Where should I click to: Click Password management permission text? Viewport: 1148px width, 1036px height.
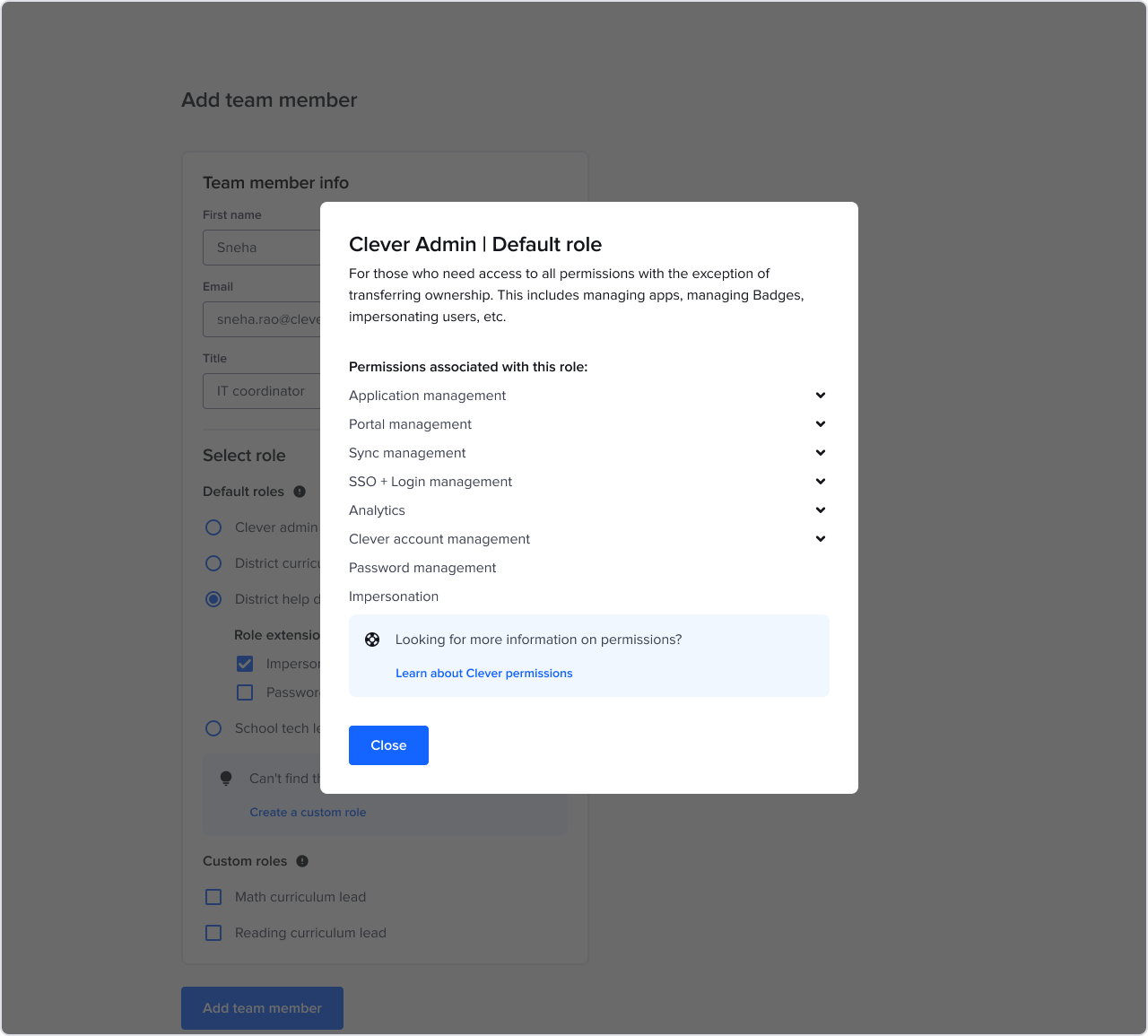click(x=422, y=568)
